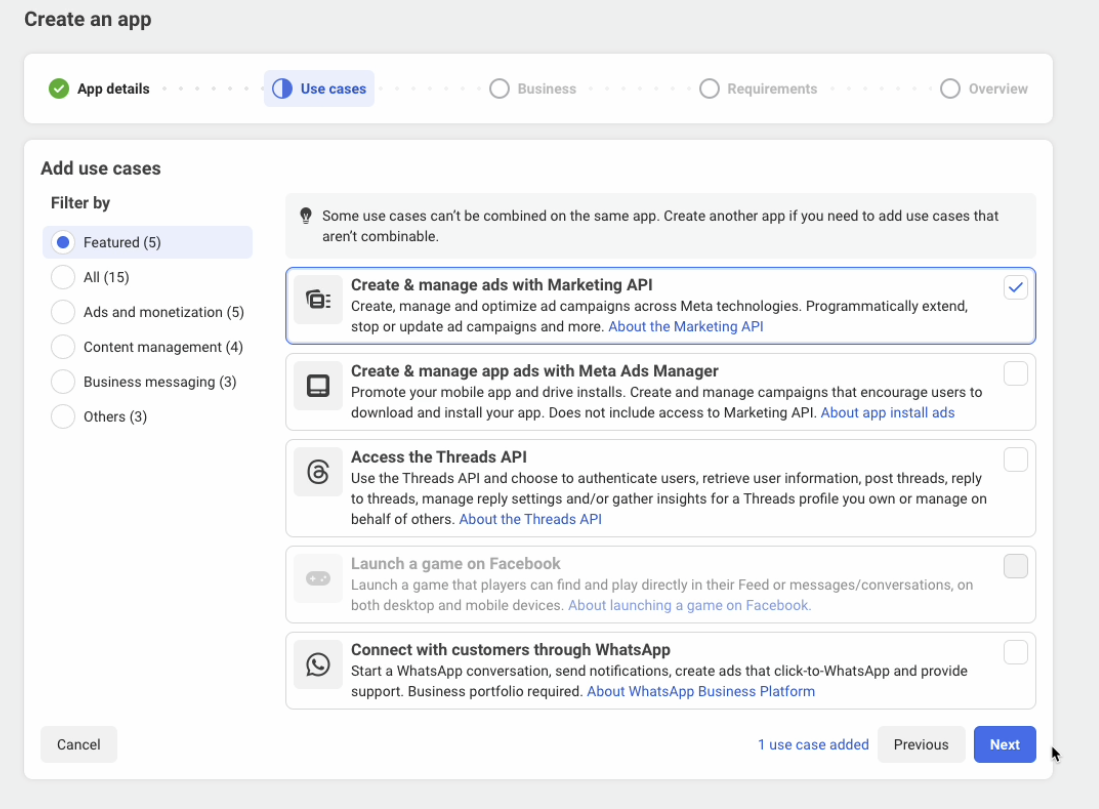Select the Others (3) filter
Image resolution: width=1099 pixels, height=809 pixels.
pos(99,417)
